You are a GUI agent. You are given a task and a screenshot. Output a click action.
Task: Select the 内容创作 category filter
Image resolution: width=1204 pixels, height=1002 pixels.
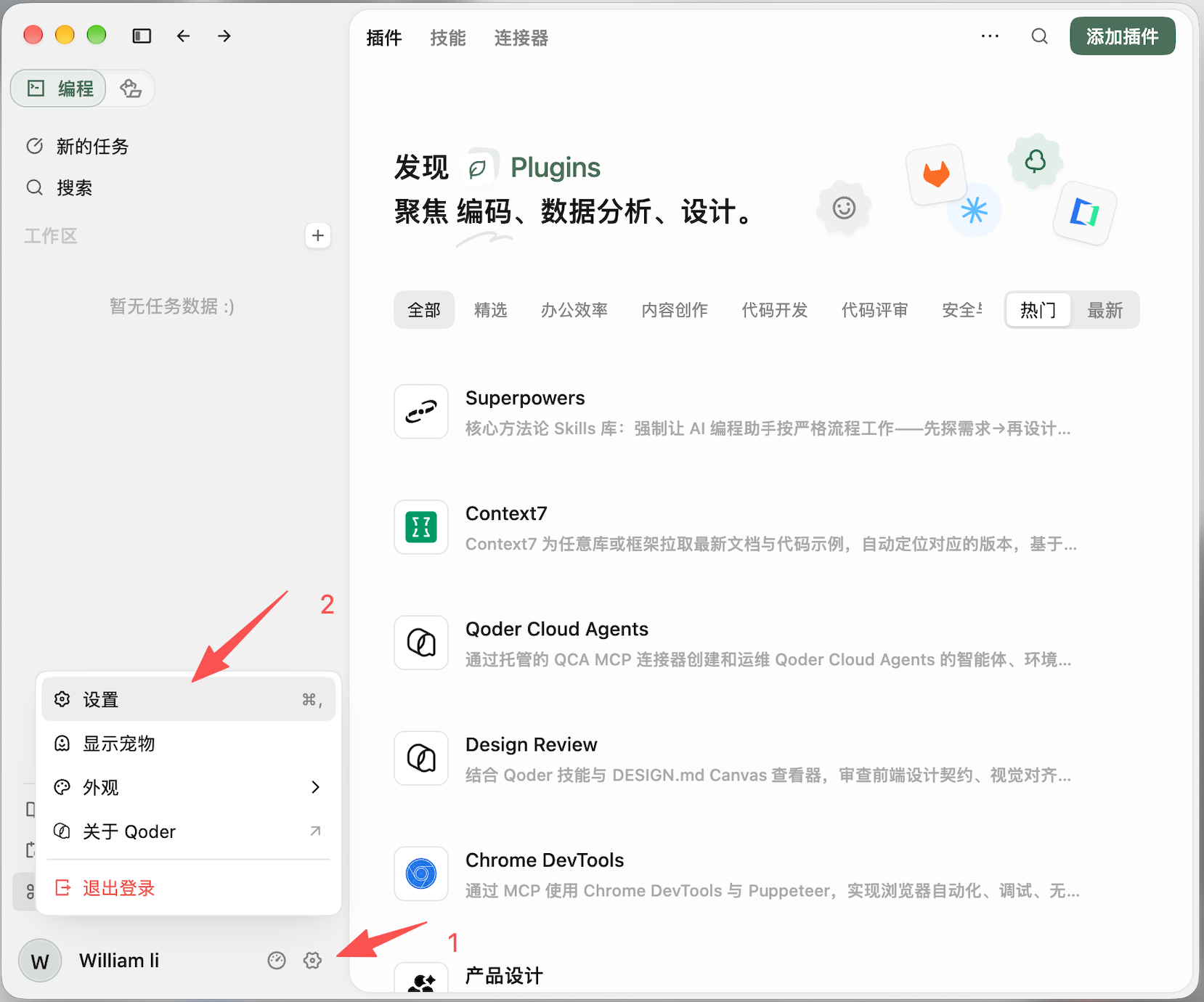pyautogui.click(x=675, y=310)
